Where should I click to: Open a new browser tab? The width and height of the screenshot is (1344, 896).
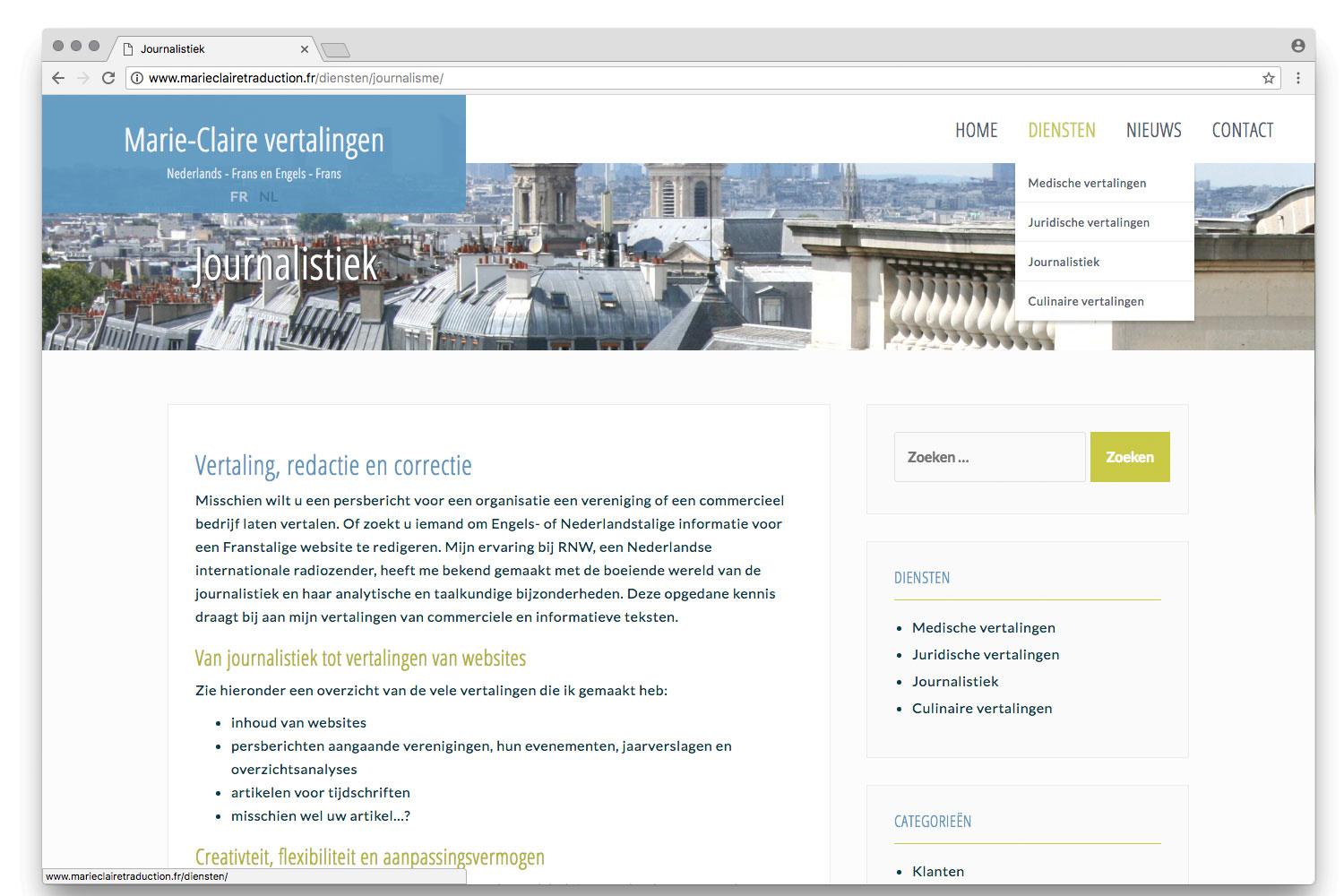pyautogui.click(x=335, y=49)
